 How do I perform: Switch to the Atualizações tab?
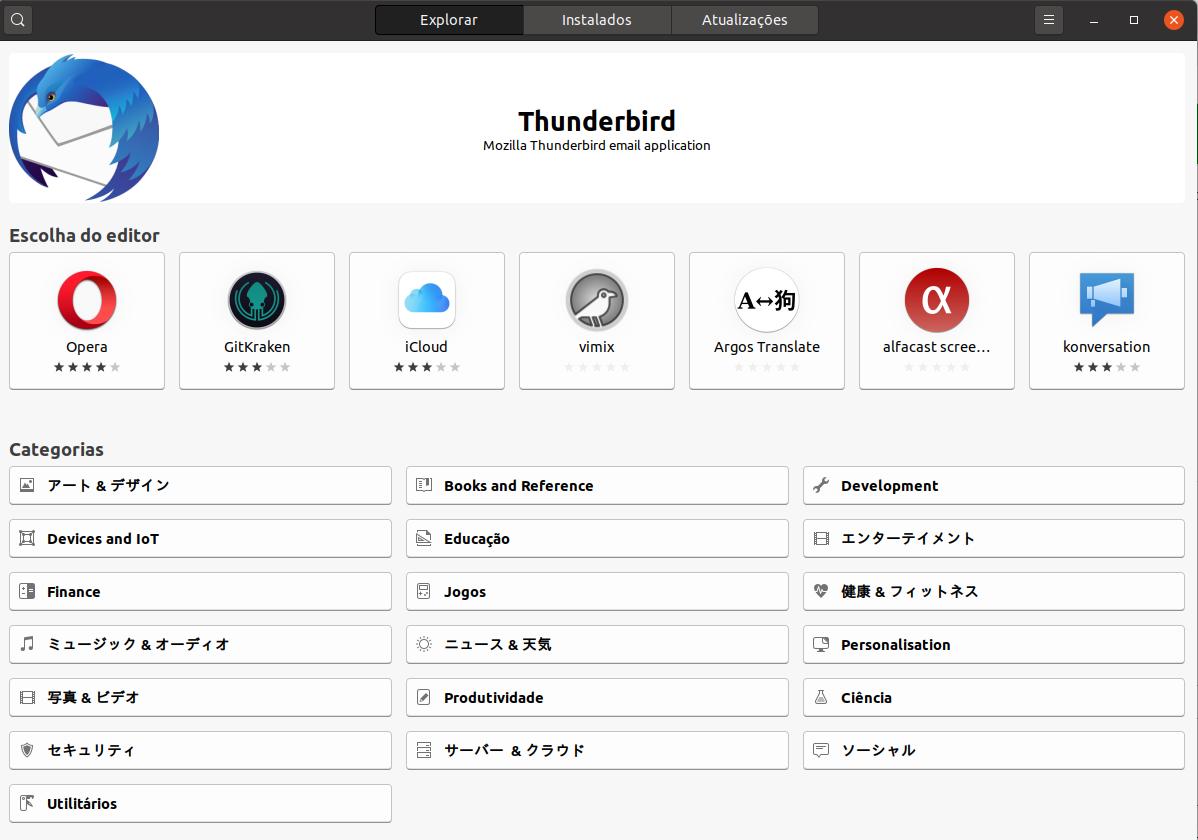745,20
